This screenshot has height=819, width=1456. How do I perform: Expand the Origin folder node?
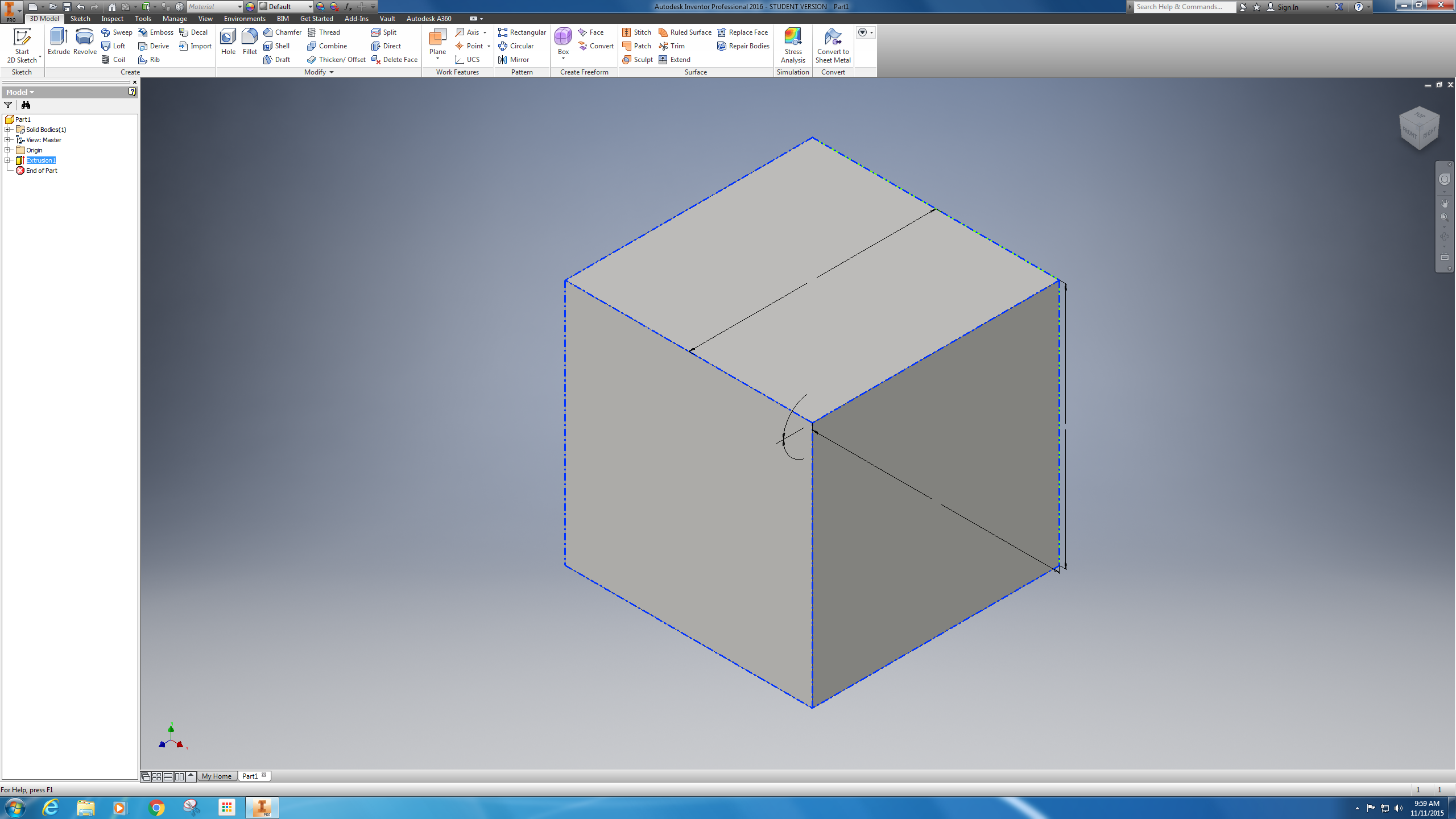[8, 150]
